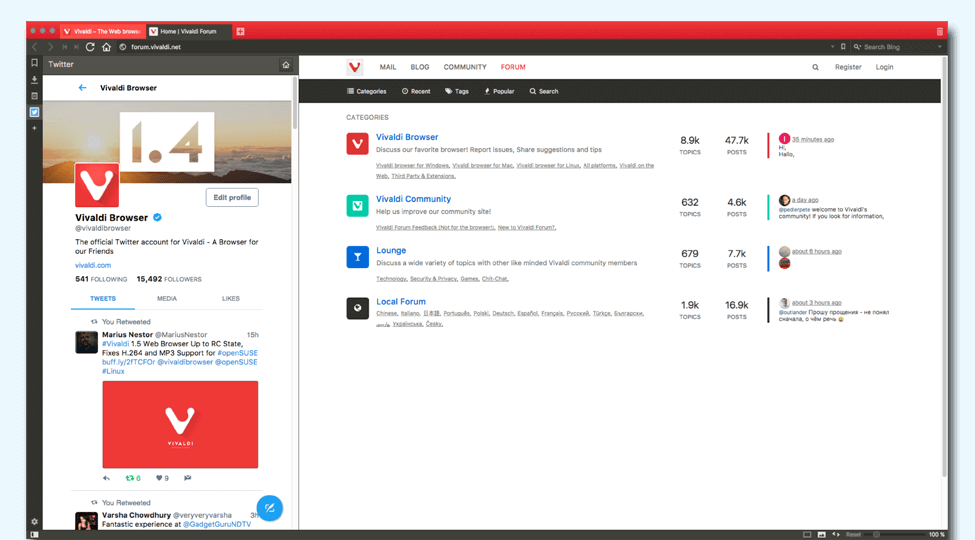The width and height of the screenshot is (975, 540).
Task: Reset page zoom in status bar
Action: pyautogui.click(x=854, y=534)
